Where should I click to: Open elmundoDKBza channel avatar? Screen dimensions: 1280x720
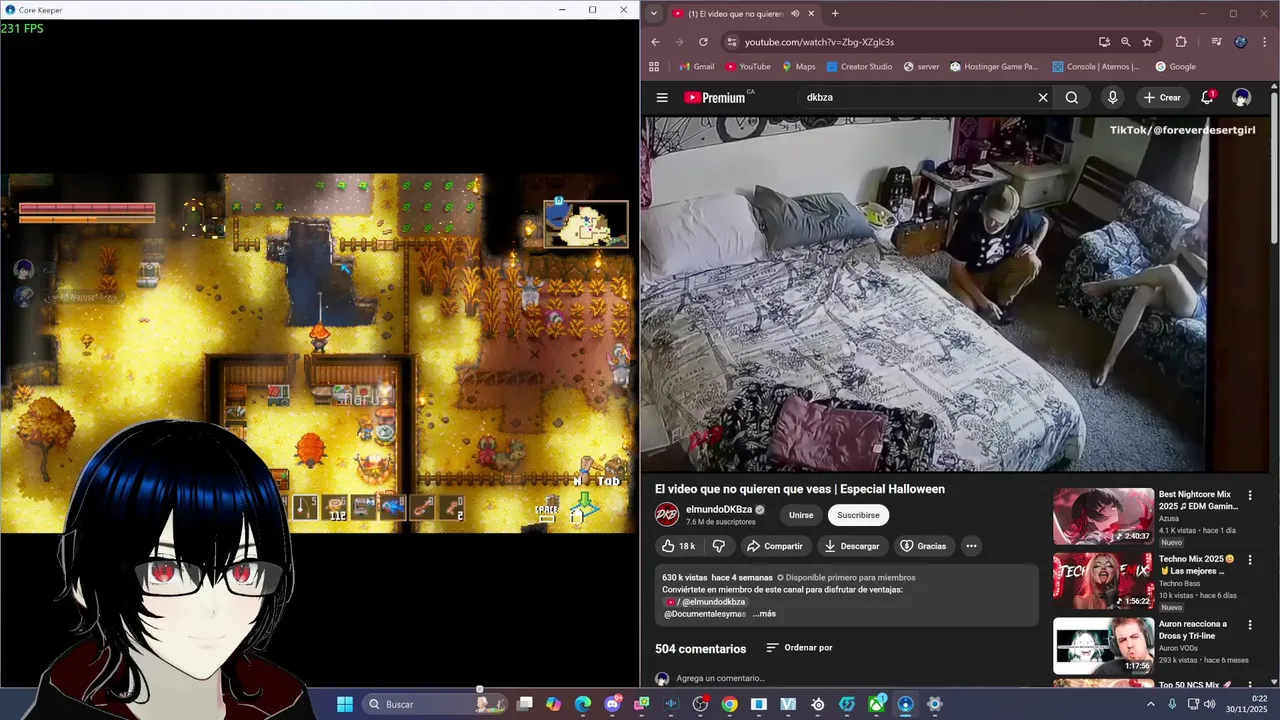tap(667, 515)
